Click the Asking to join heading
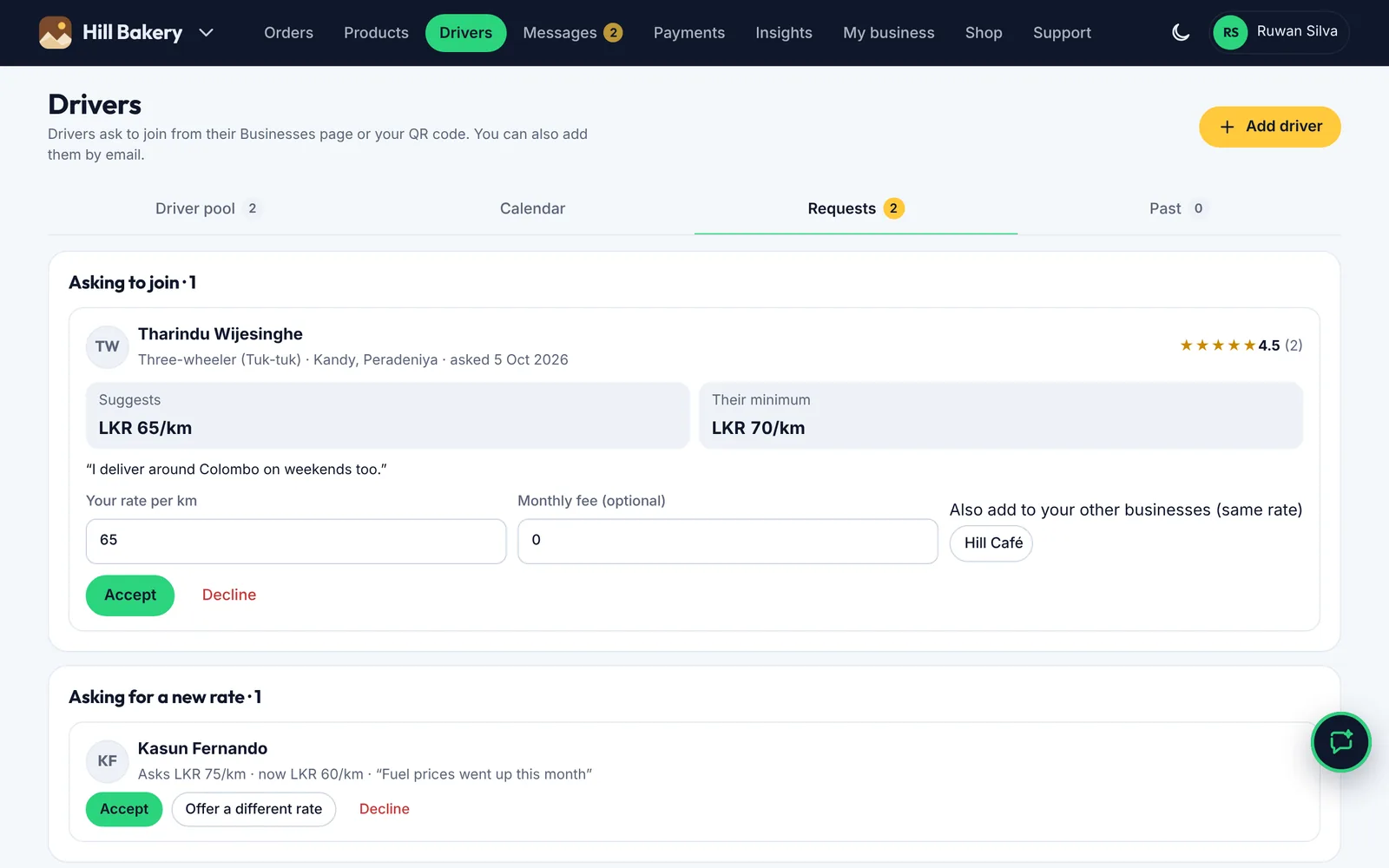Screen dimensions: 1389x868 point(133,283)
